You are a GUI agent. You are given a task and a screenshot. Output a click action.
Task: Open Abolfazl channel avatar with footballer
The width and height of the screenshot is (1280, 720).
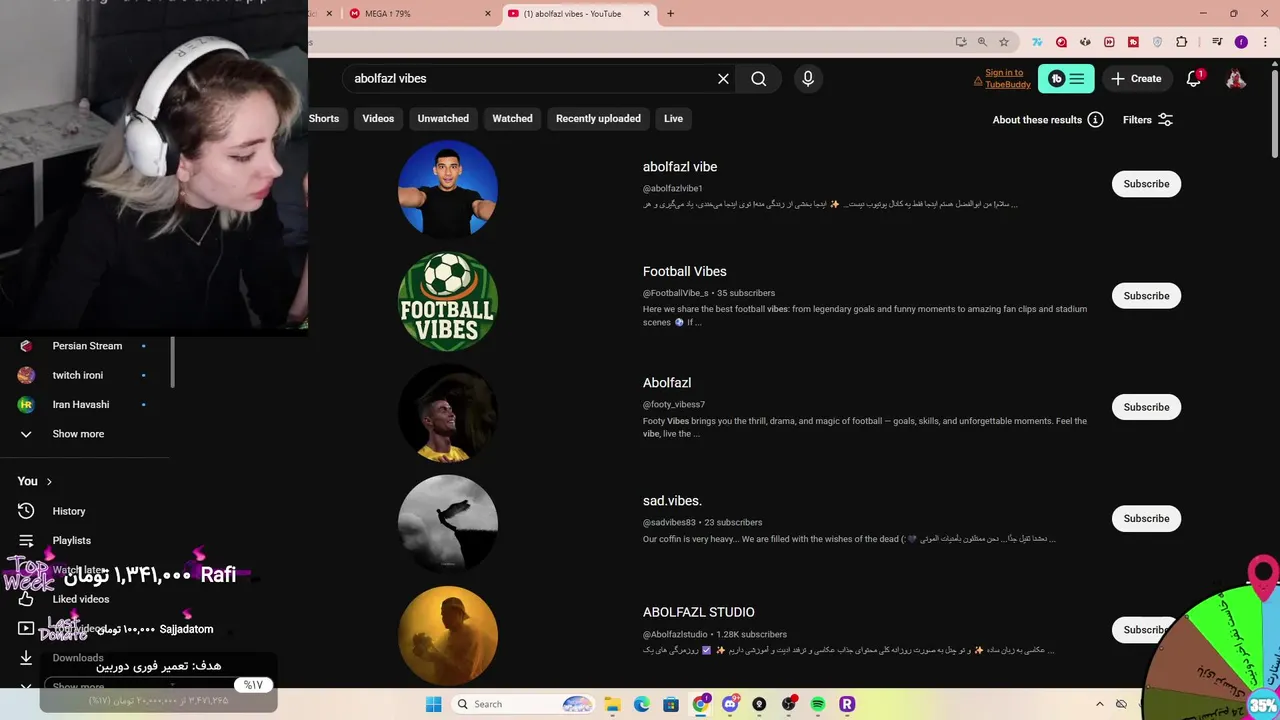point(448,413)
